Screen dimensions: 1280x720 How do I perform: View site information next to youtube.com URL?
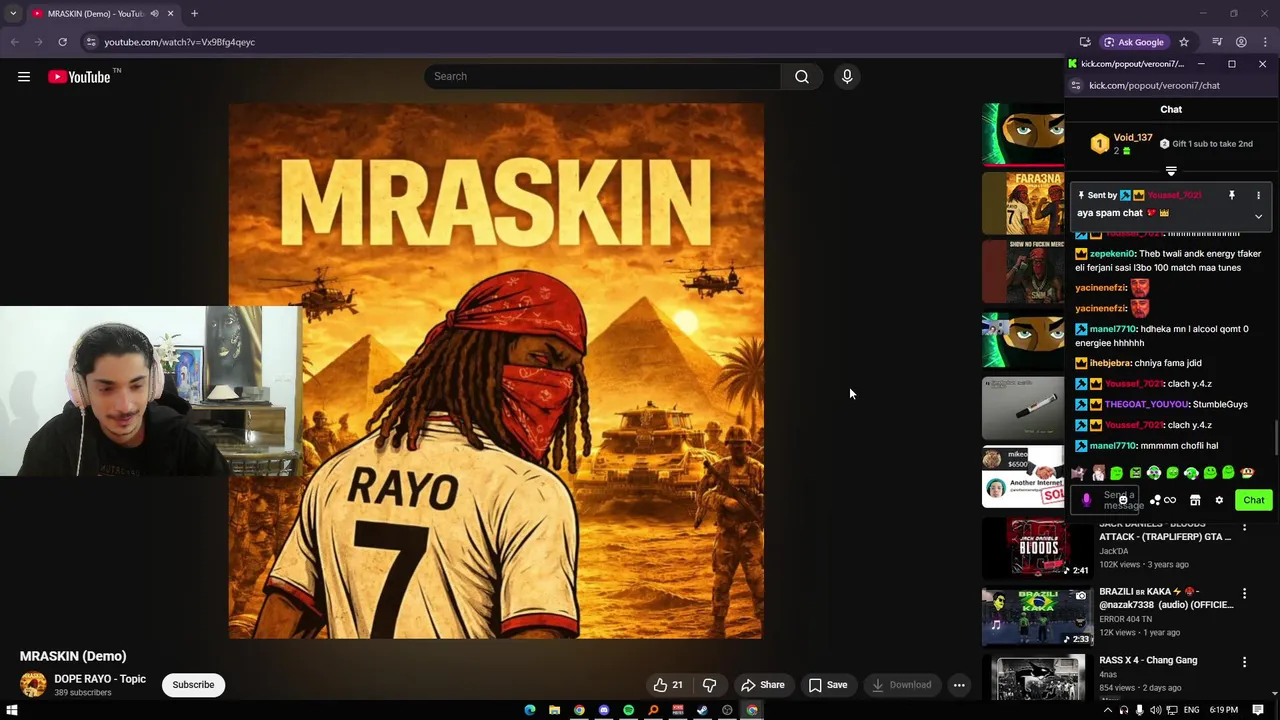coord(91,42)
